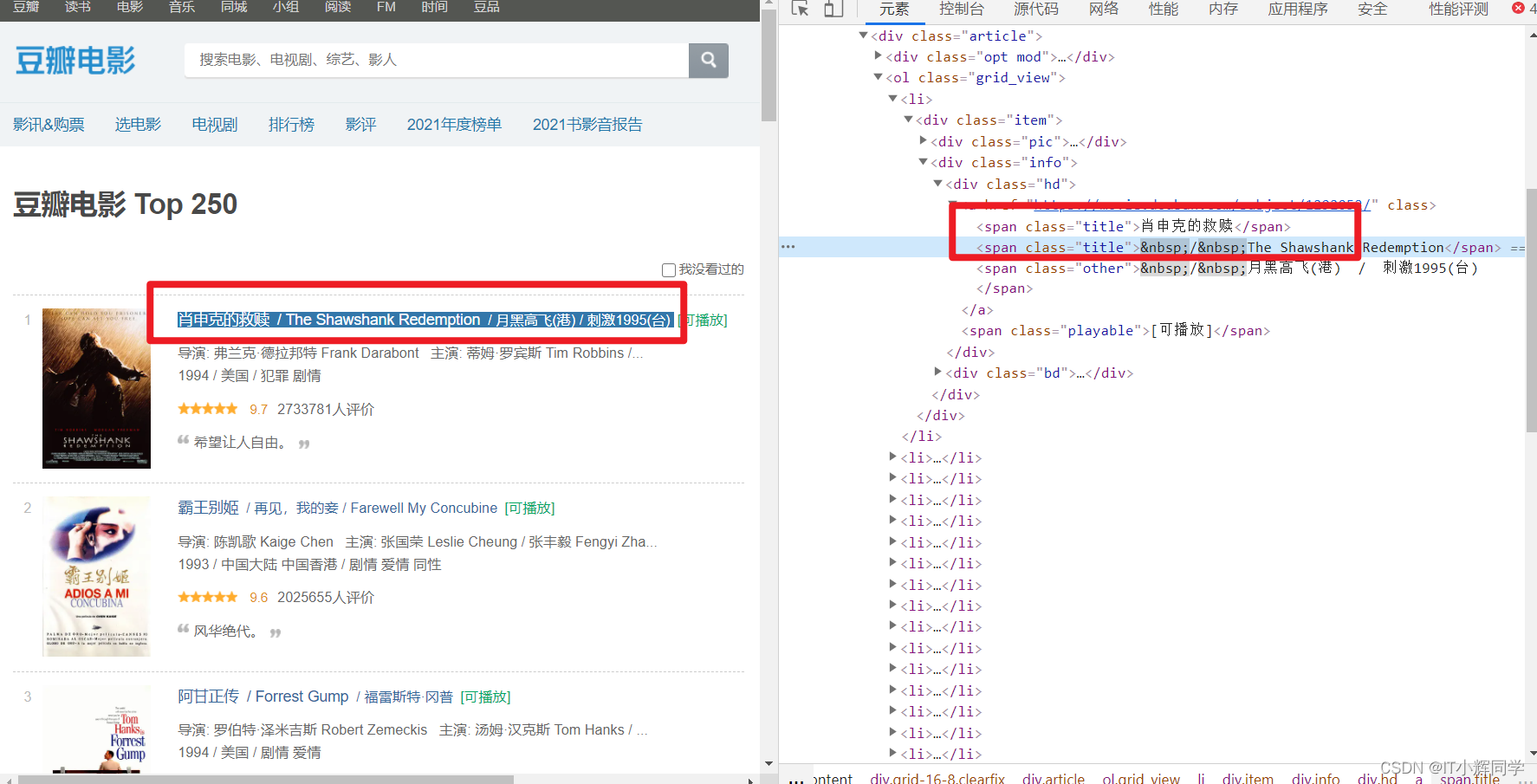1537x784 pixels.
Task: Click div.item in the breadcrumb bar
Action: [1248, 779]
